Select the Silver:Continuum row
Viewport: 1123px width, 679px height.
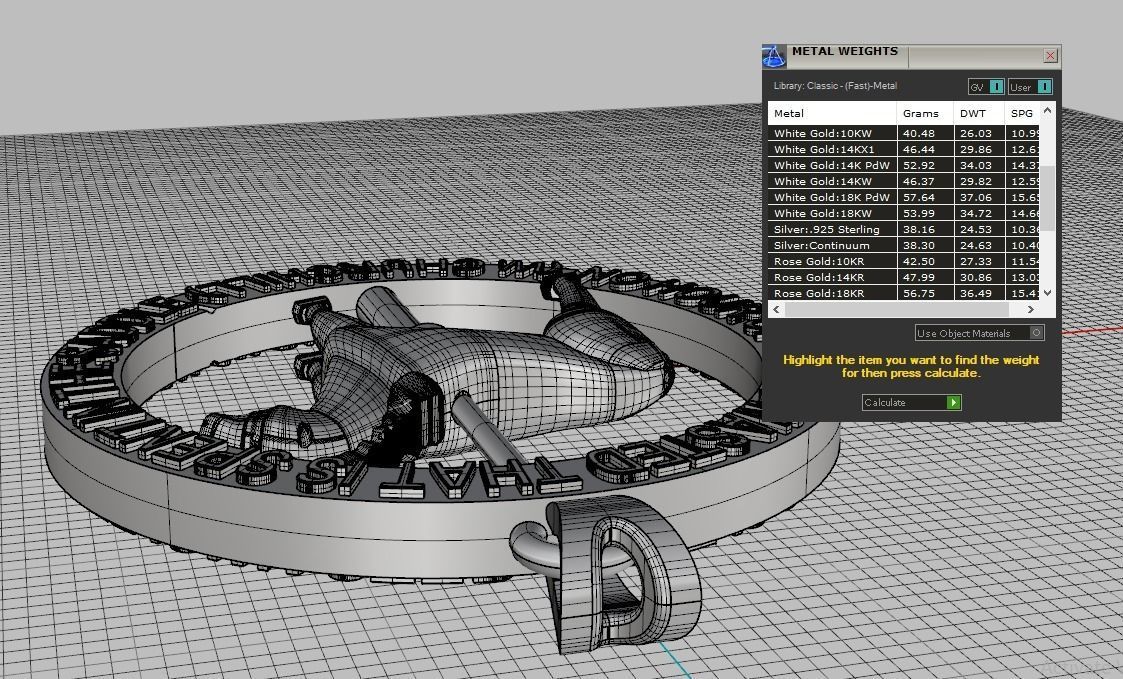pyautogui.click(x=904, y=245)
